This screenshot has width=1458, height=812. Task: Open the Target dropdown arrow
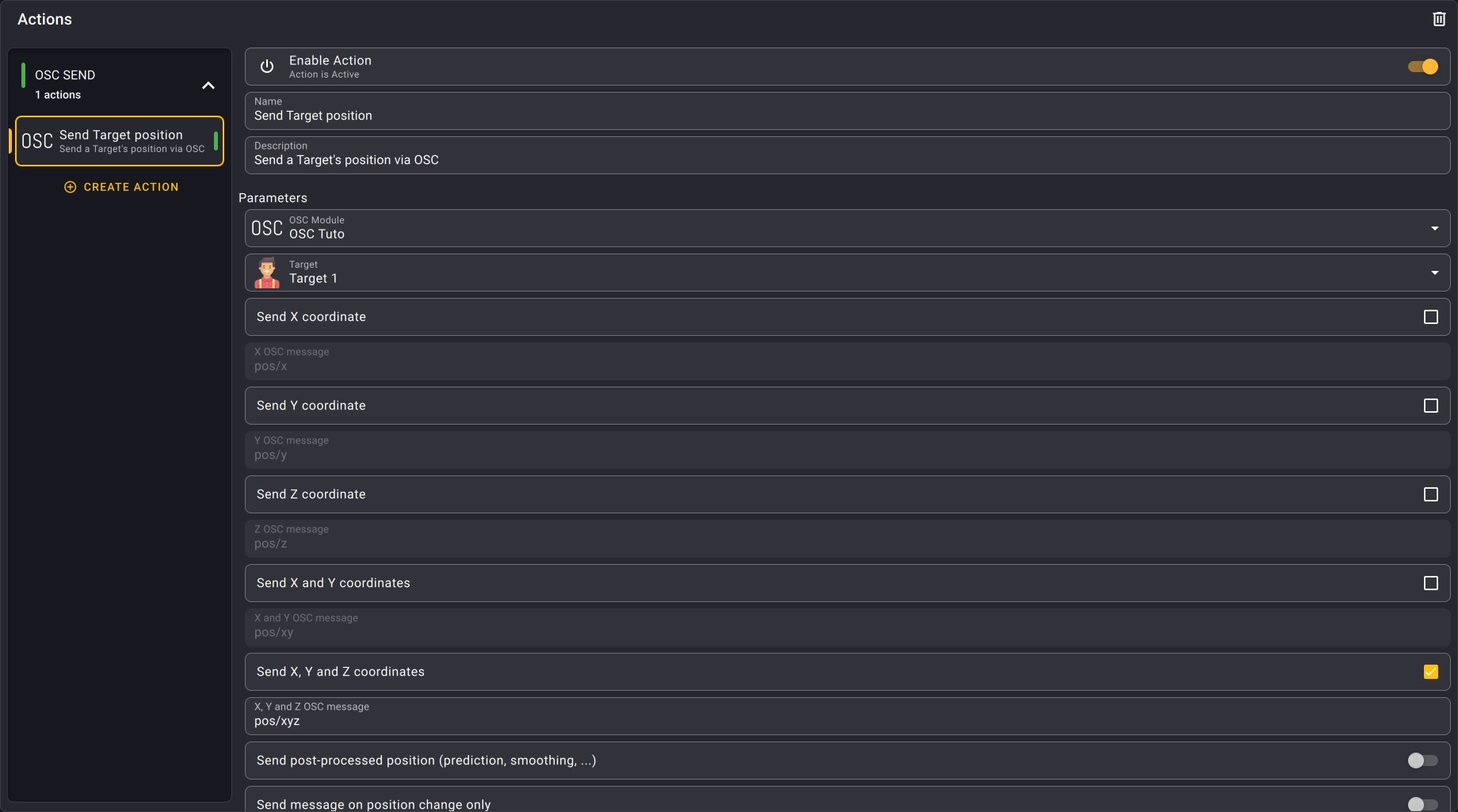(x=1434, y=273)
